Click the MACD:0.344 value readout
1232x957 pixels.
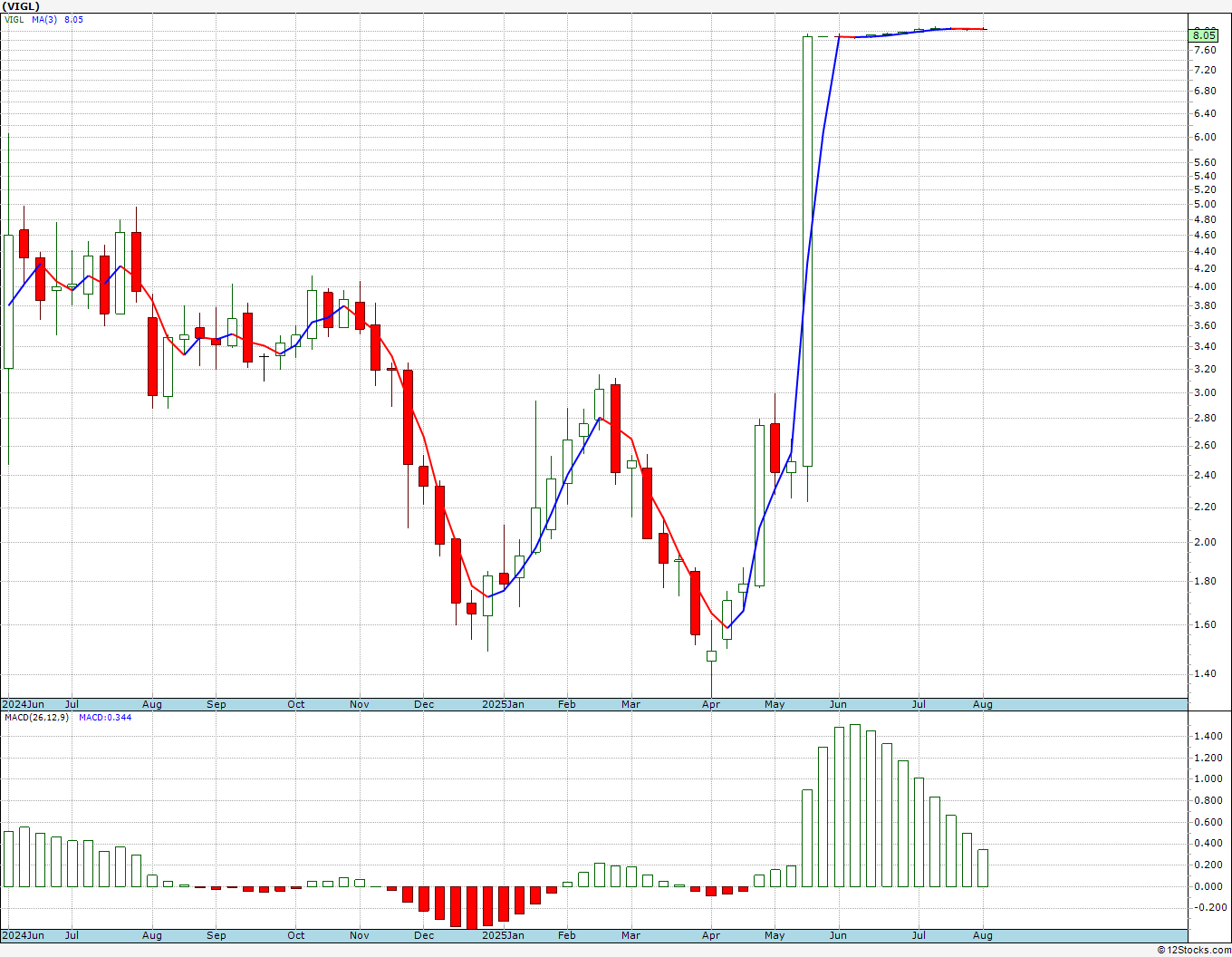[x=105, y=718]
